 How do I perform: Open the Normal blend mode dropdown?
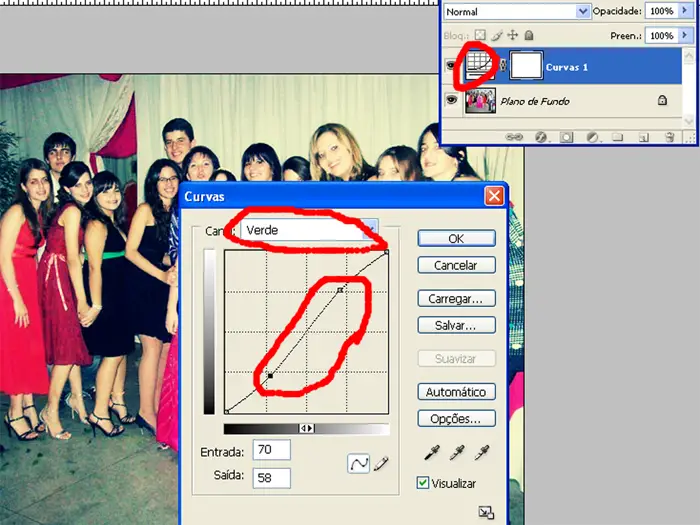tap(517, 11)
